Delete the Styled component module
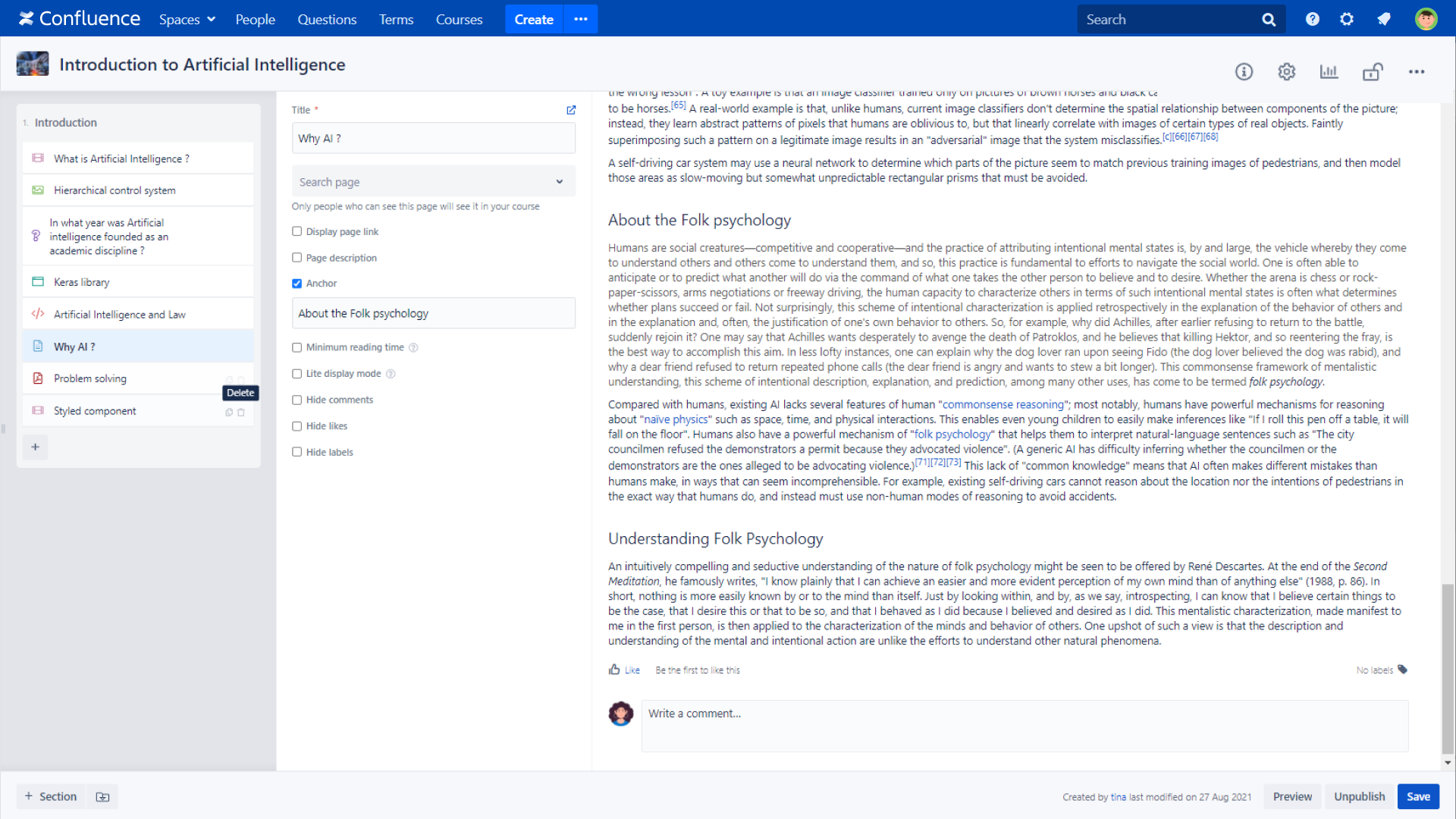The image size is (1456, 819). pos(241,413)
